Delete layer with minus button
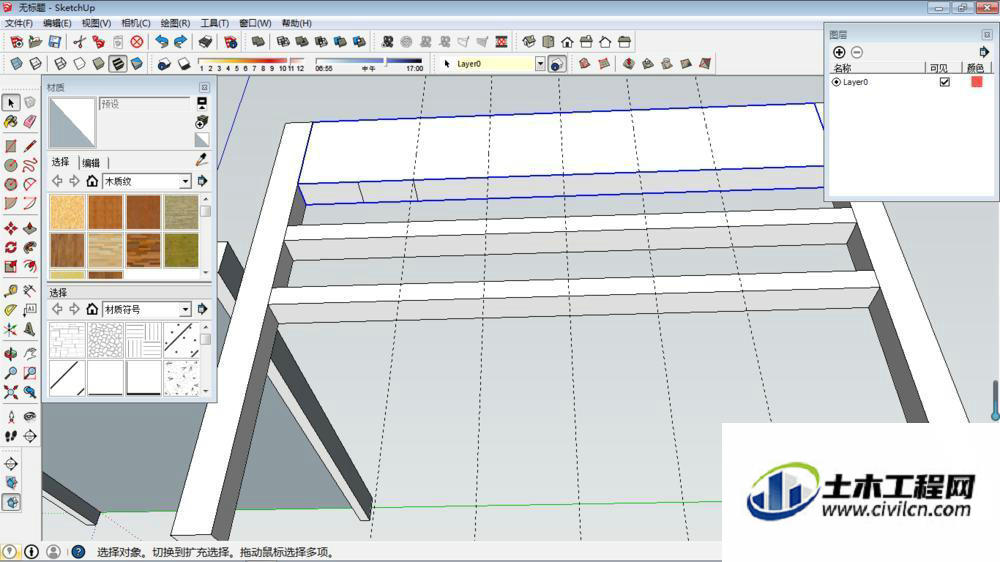The image size is (1000, 562). click(857, 52)
